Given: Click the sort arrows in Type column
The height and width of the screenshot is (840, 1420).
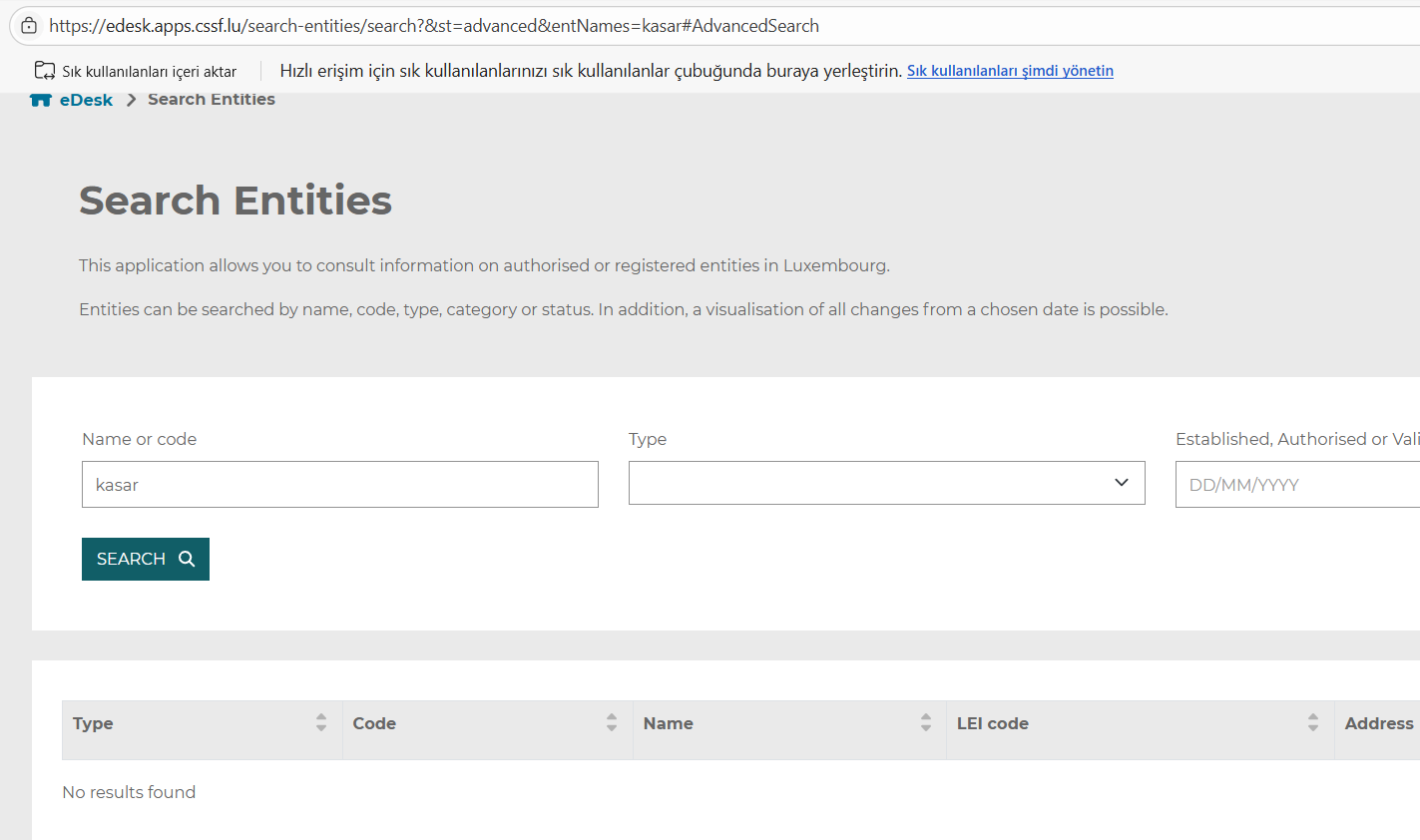Looking at the screenshot, I should coord(321,723).
